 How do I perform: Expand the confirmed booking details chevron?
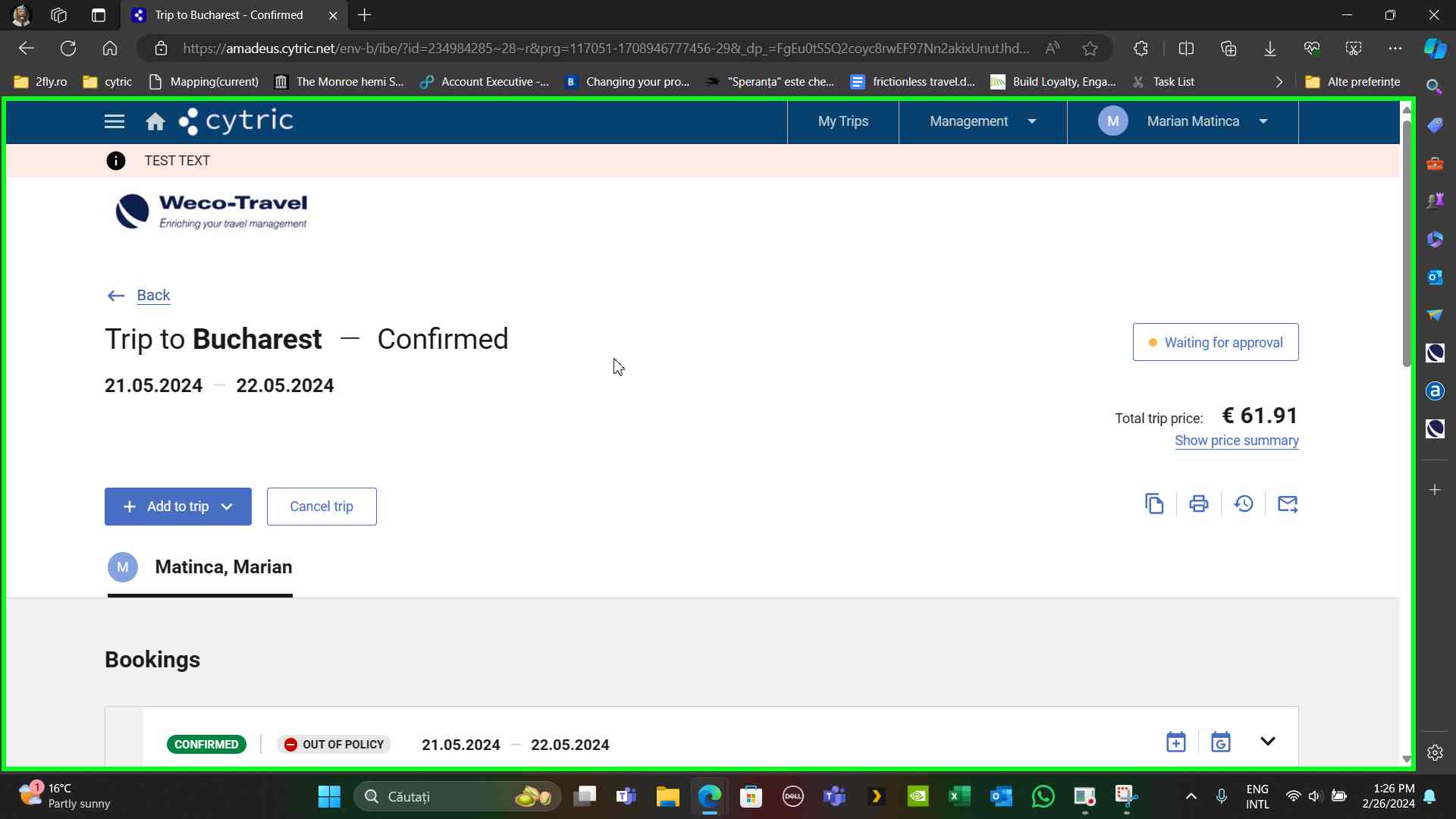tap(1268, 742)
